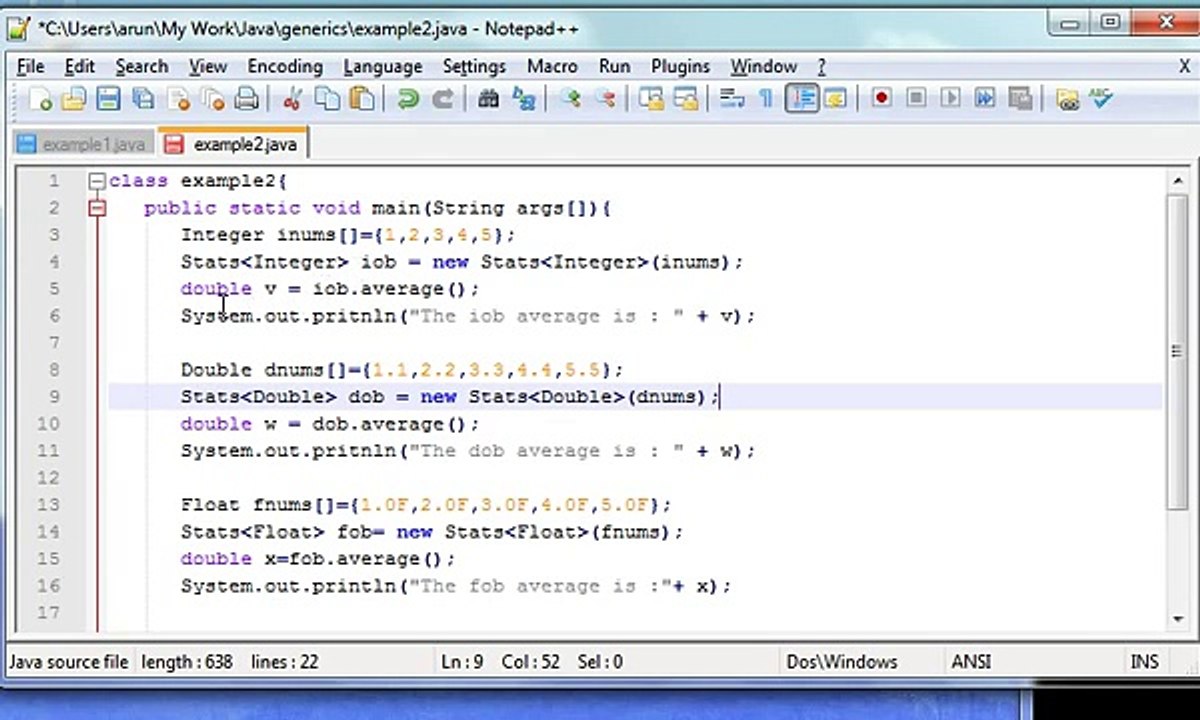Toggle the Word wrap toolbar button

(732, 99)
